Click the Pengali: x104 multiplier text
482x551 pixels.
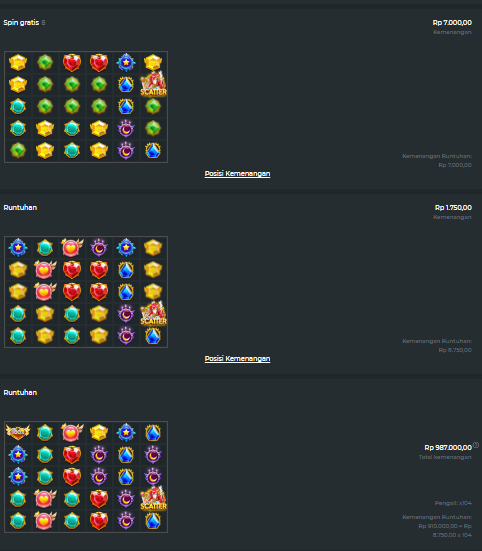pyautogui.click(x=453, y=503)
